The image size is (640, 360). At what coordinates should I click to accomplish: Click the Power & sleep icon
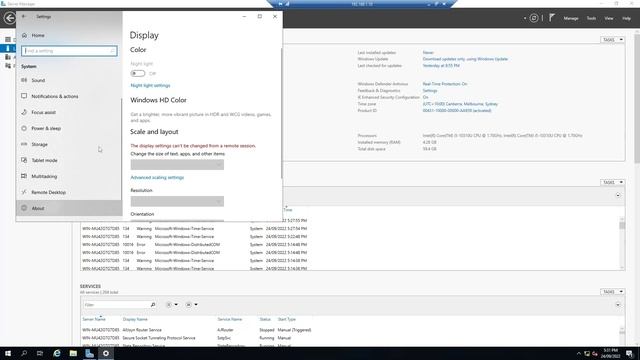tap(24, 128)
